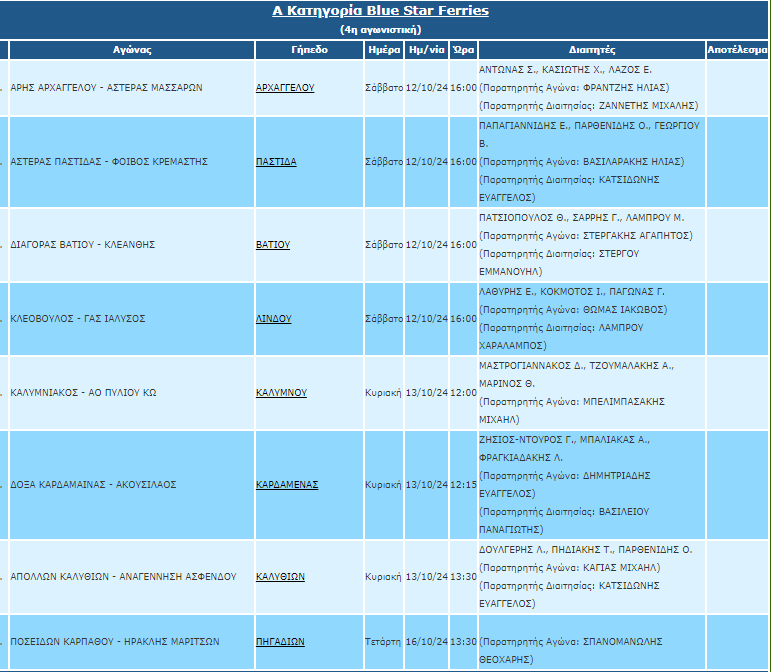Select the (4η αγωνιστική) subtitle text

pyautogui.click(x=381, y=29)
